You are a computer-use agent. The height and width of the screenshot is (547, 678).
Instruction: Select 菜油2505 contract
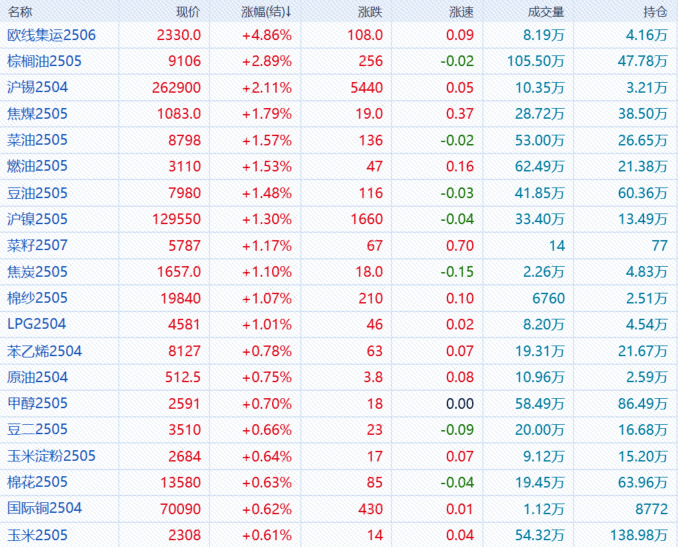(38, 140)
